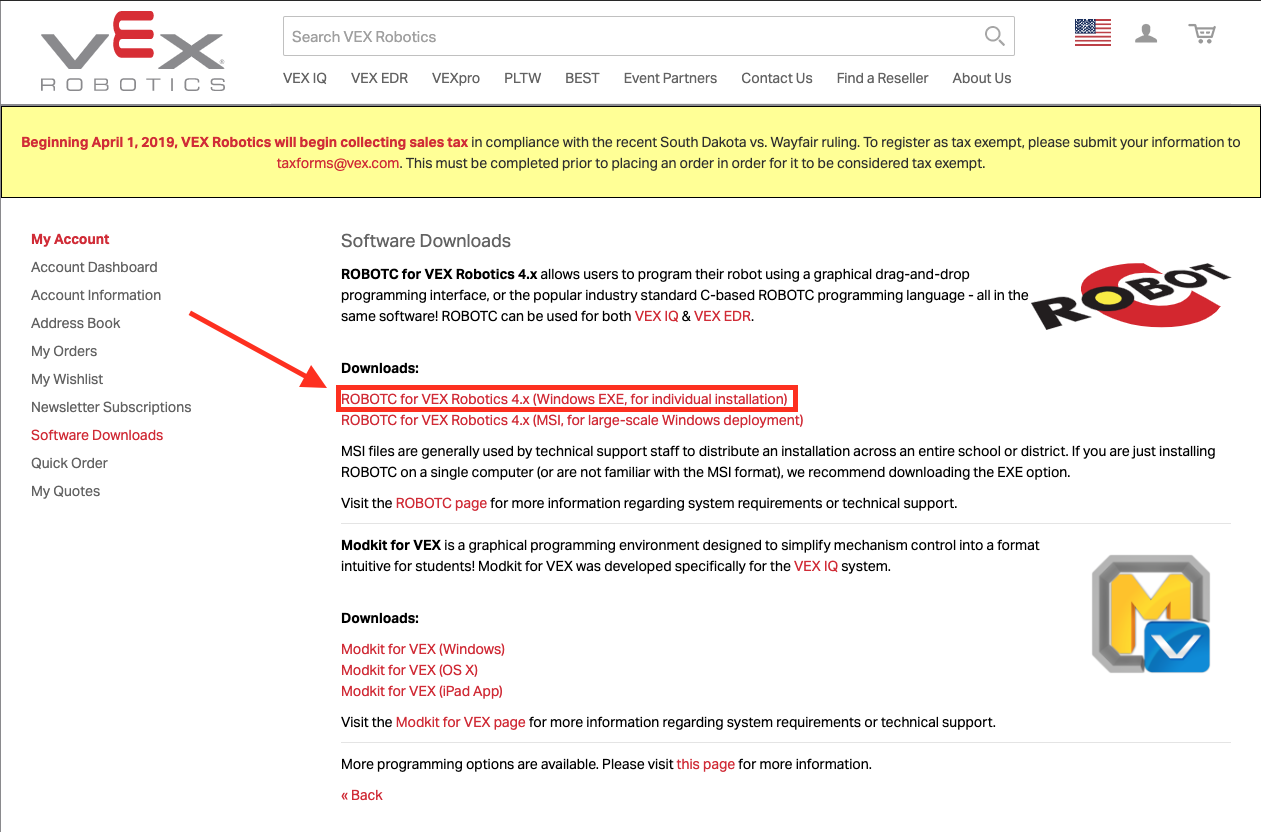This screenshot has width=1261, height=832.
Task: Open the PLTW menu item
Action: (523, 78)
